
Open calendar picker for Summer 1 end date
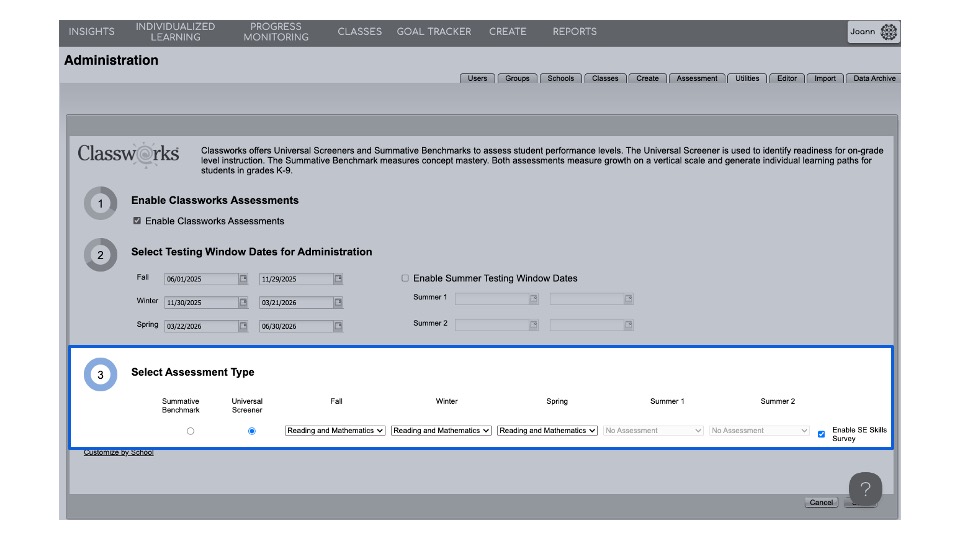[628, 299]
